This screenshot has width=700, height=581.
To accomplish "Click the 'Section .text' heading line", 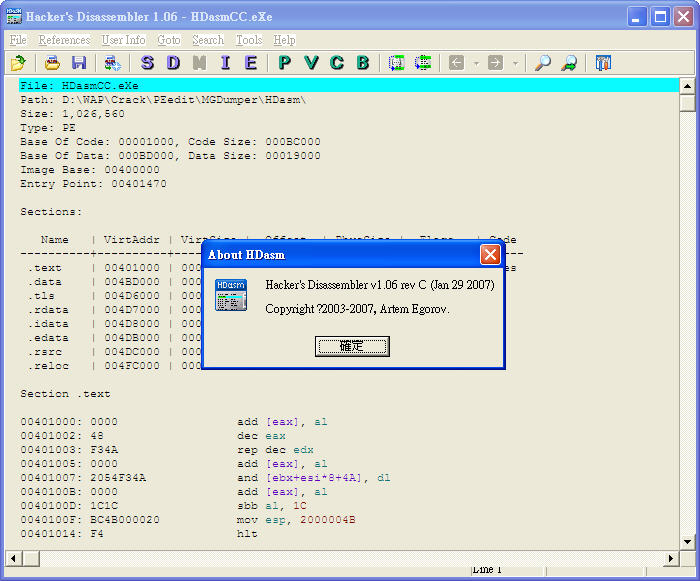I will [x=65, y=394].
